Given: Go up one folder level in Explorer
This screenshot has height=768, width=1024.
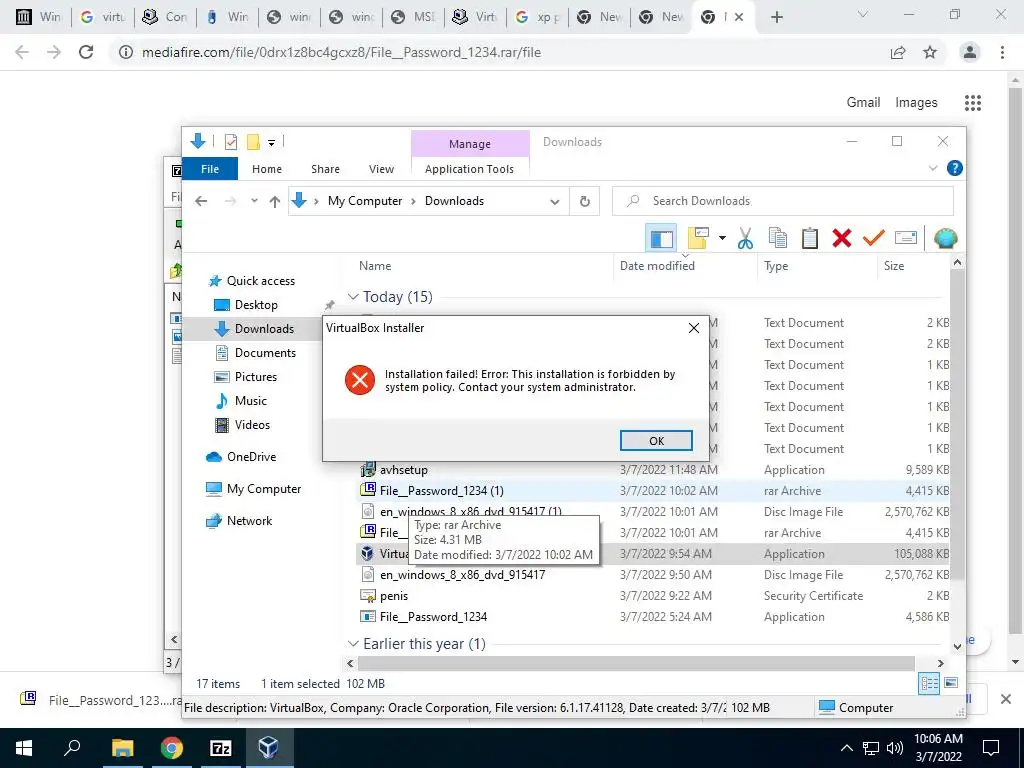Looking at the screenshot, I should click(x=275, y=201).
